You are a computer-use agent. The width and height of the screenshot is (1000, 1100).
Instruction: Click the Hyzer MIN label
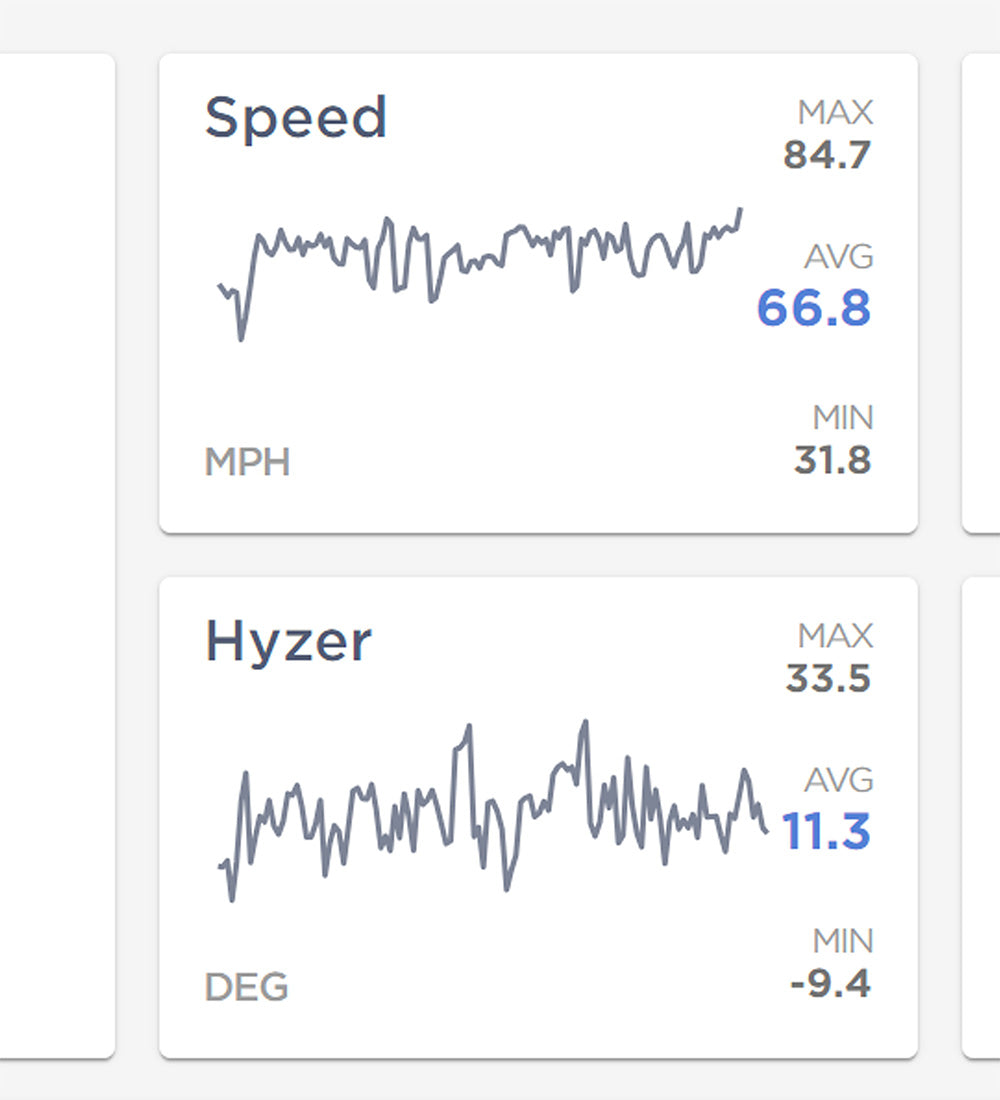click(842, 941)
